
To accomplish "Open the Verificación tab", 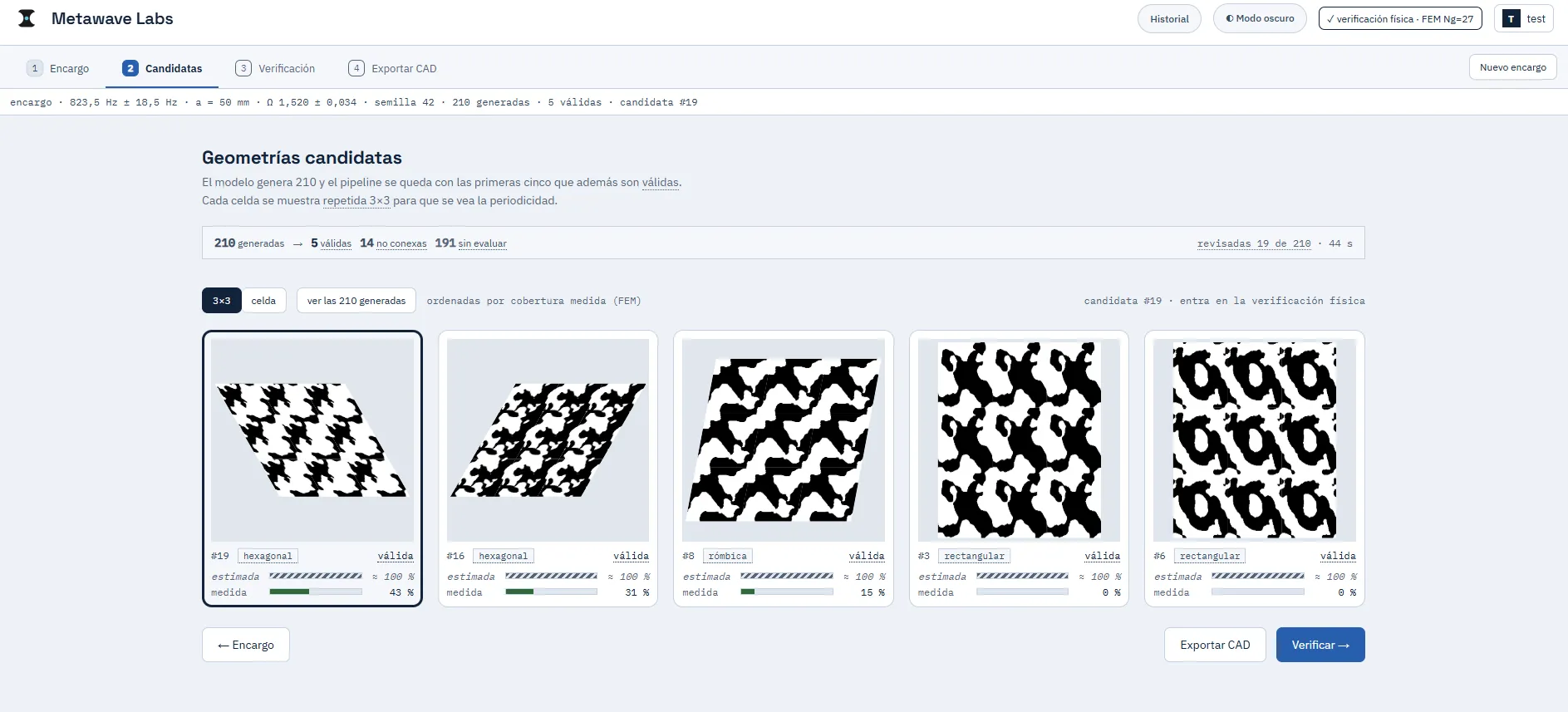I will click(275, 68).
